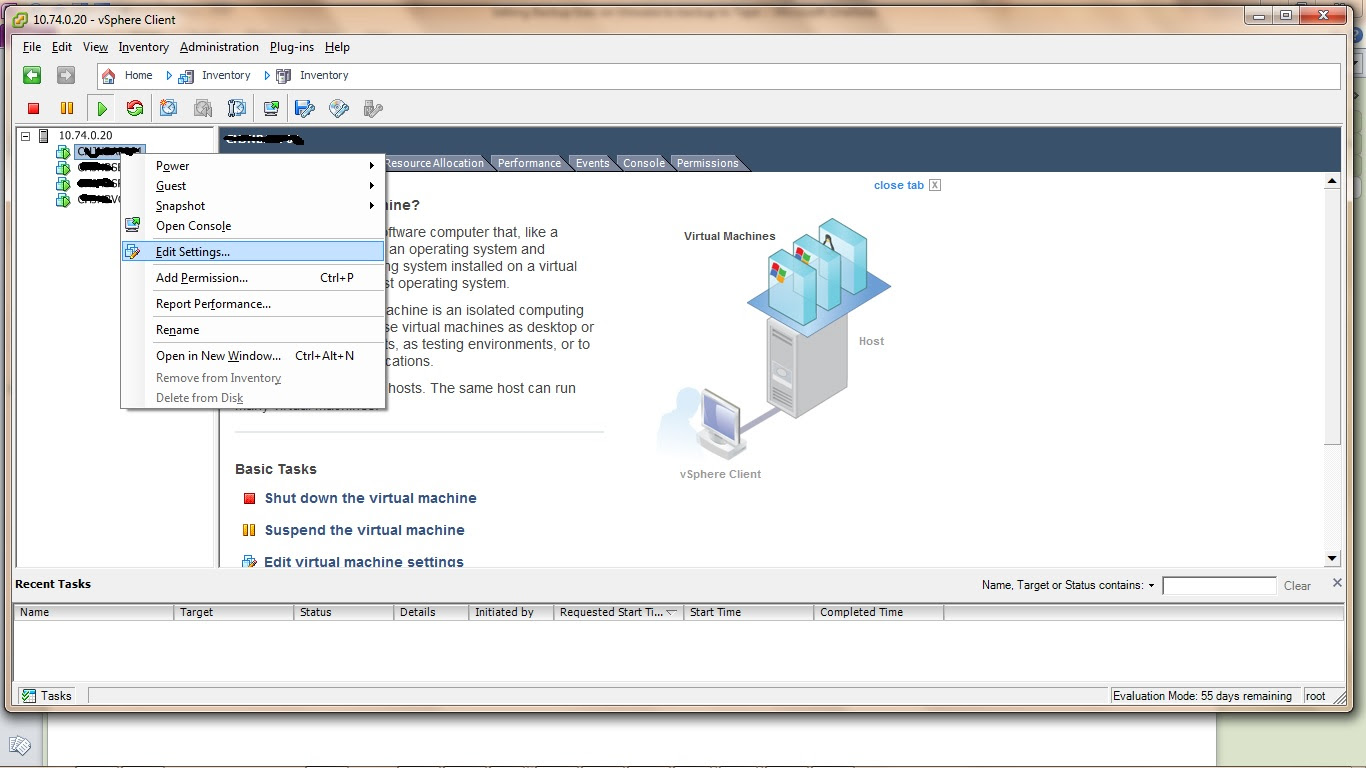Open the Administration menu
The width and height of the screenshot is (1366, 768).
coord(219,47)
